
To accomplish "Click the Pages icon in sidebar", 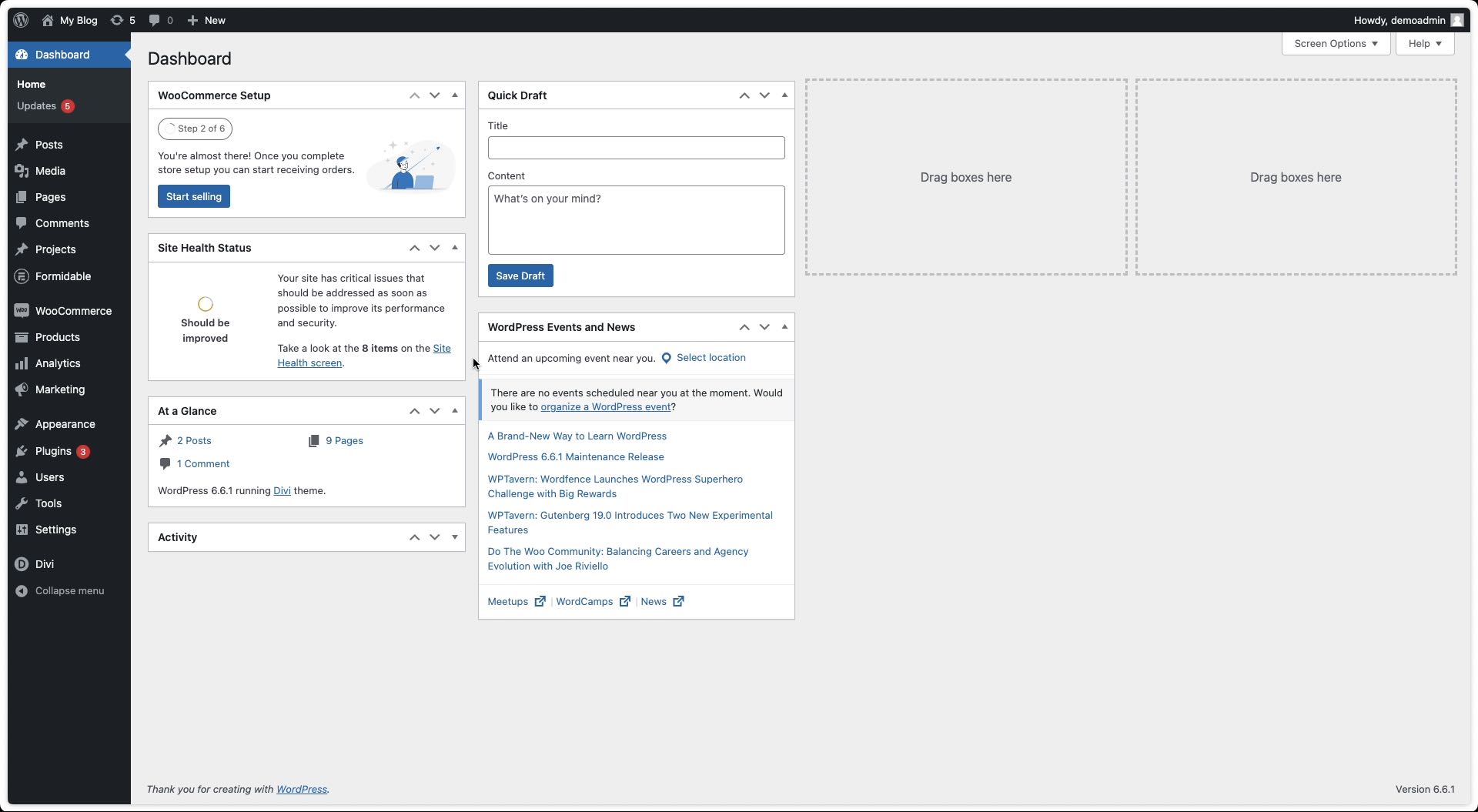I will 22,197.
